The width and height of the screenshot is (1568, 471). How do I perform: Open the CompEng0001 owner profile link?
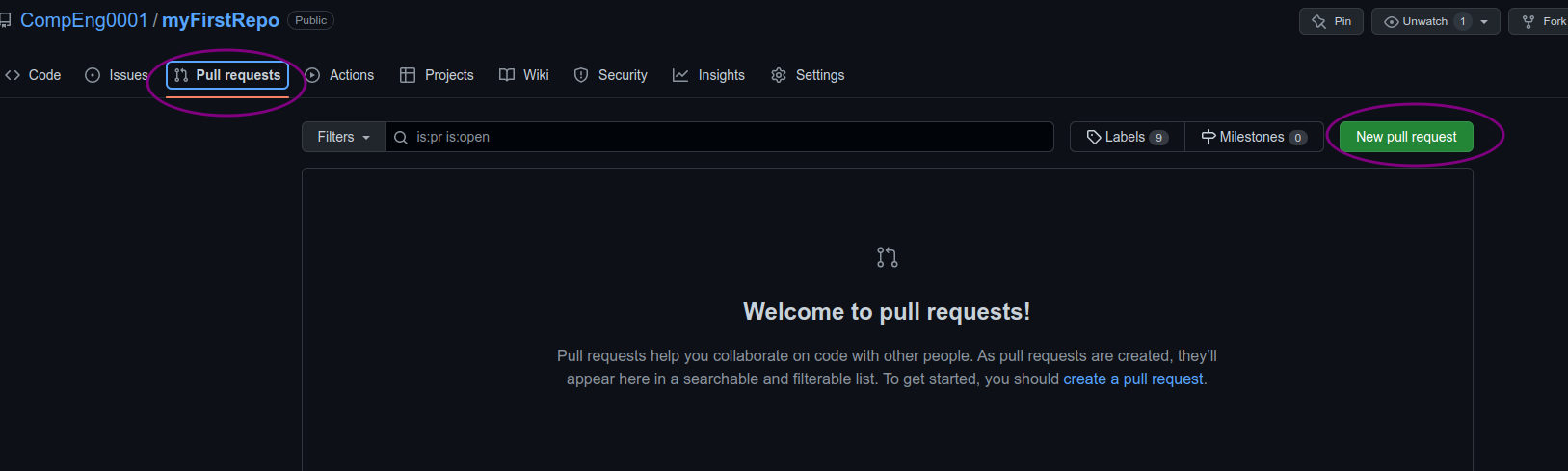(84, 20)
